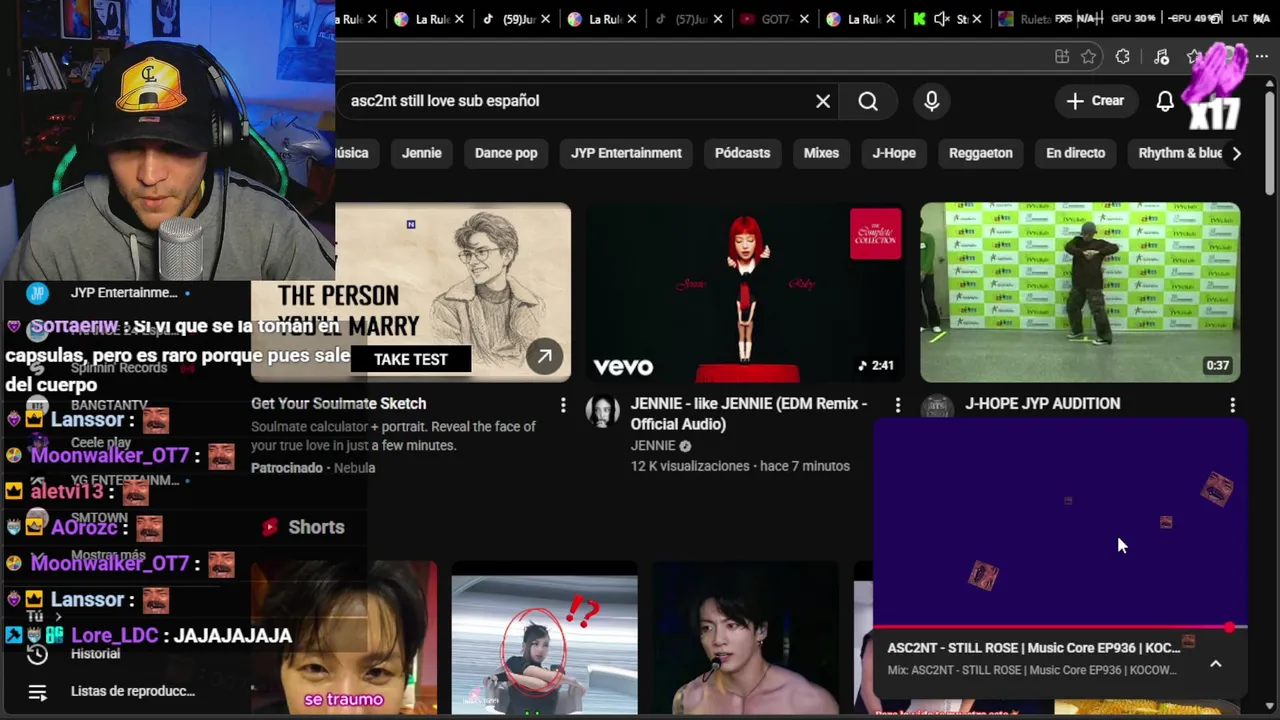Select the Jennie filter chip
The width and height of the screenshot is (1280, 720).
pyautogui.click(x=422, y=153)
